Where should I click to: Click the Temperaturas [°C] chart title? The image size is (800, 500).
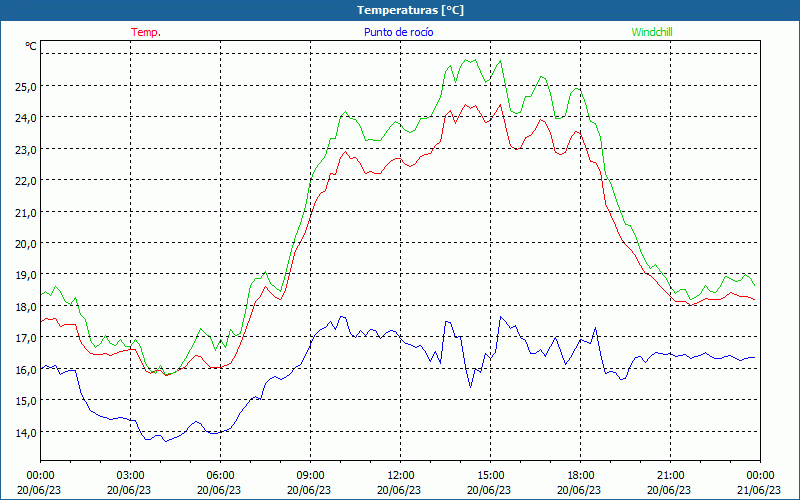click(410, 10)
